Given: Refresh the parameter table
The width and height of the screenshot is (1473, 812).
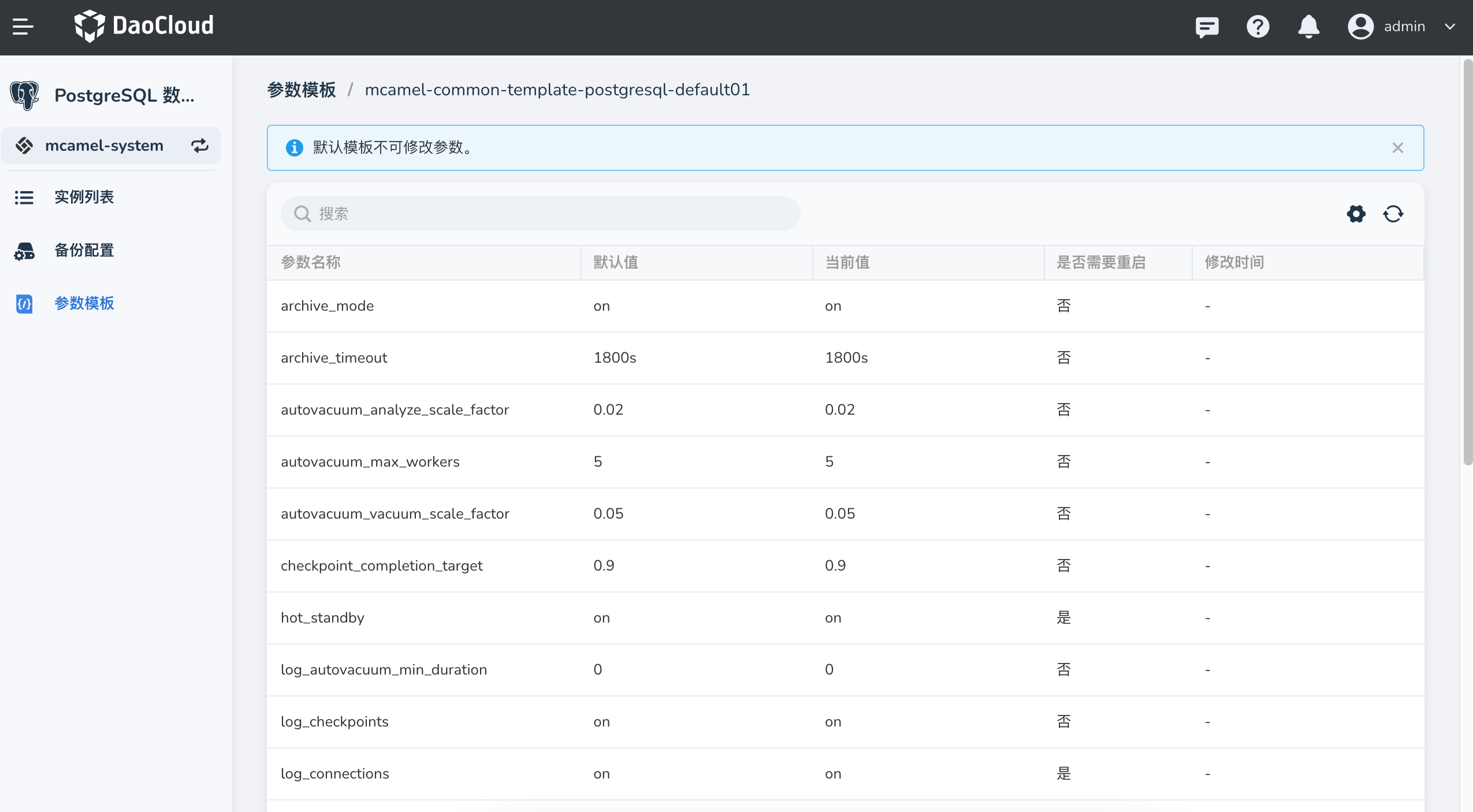Looking at the screenshot, I should pos(1393,214).
